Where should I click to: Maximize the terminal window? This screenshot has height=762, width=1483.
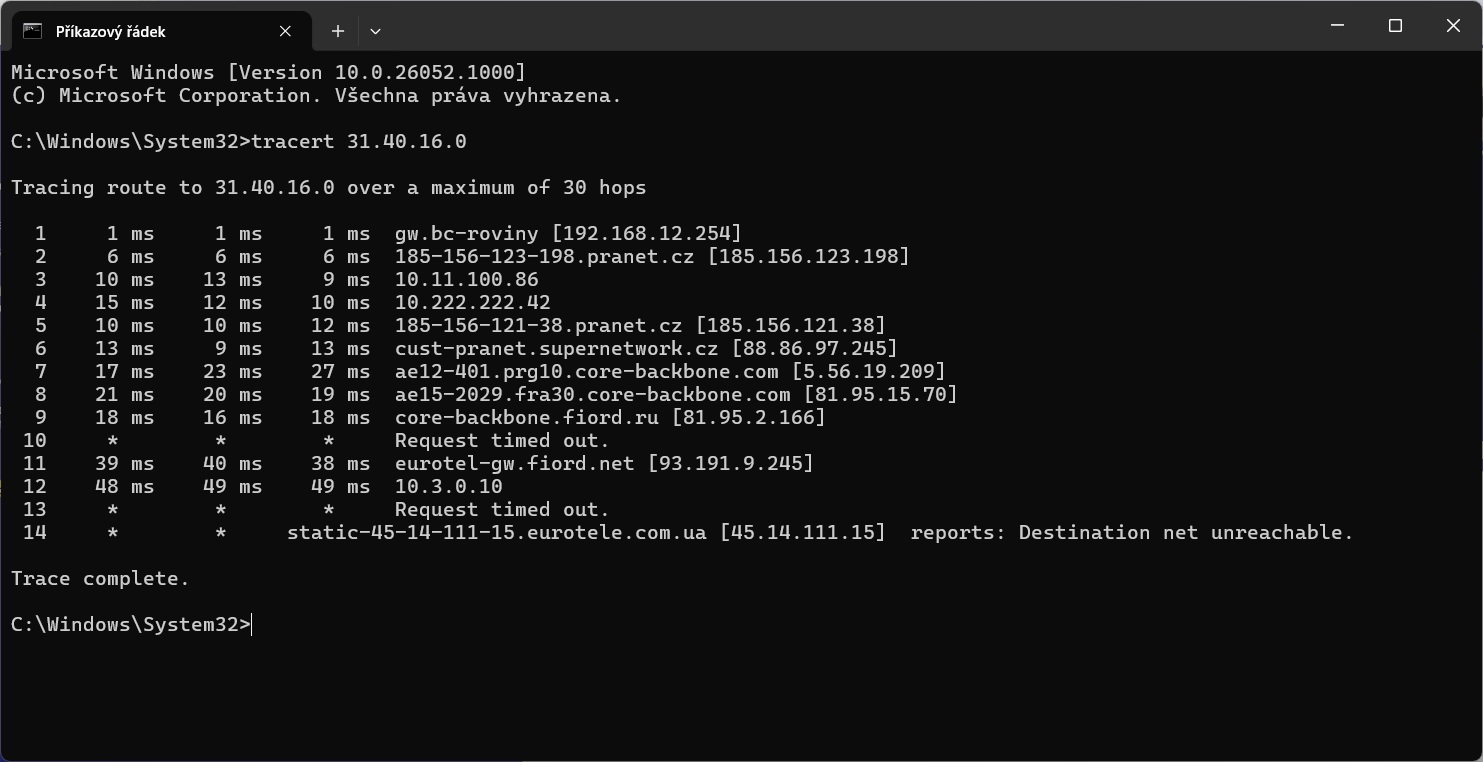point(1396,26)
